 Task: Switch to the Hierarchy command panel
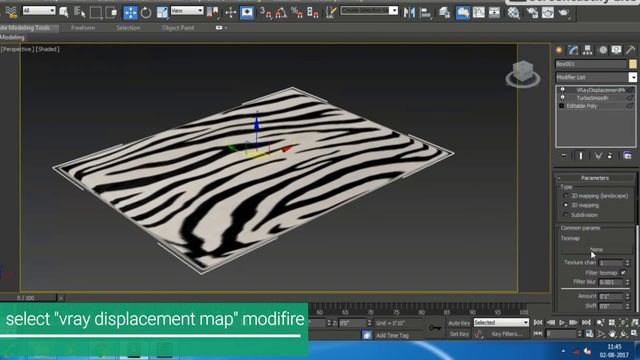(x=587, y=50)
